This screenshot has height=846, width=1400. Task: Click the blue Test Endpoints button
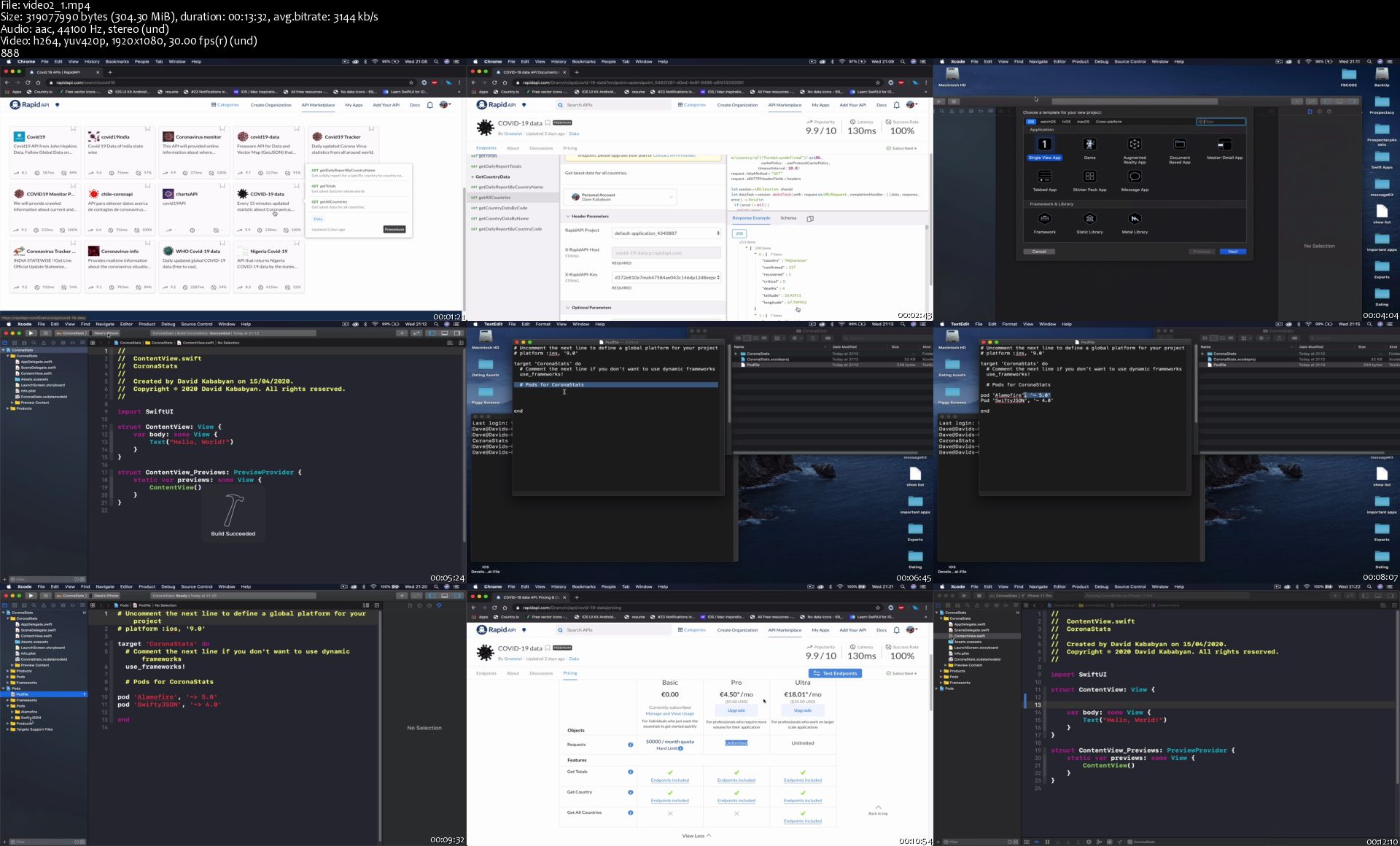click(835, 673)
